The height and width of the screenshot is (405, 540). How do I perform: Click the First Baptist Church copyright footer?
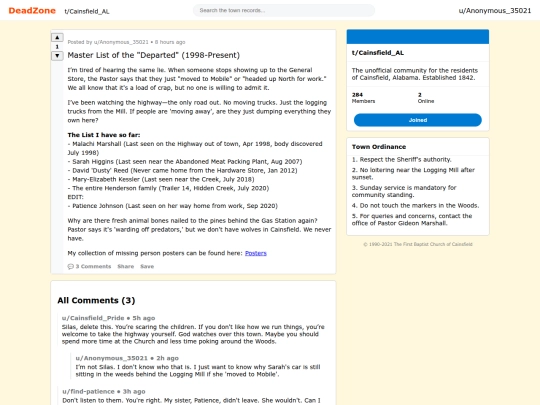(418, 244)
